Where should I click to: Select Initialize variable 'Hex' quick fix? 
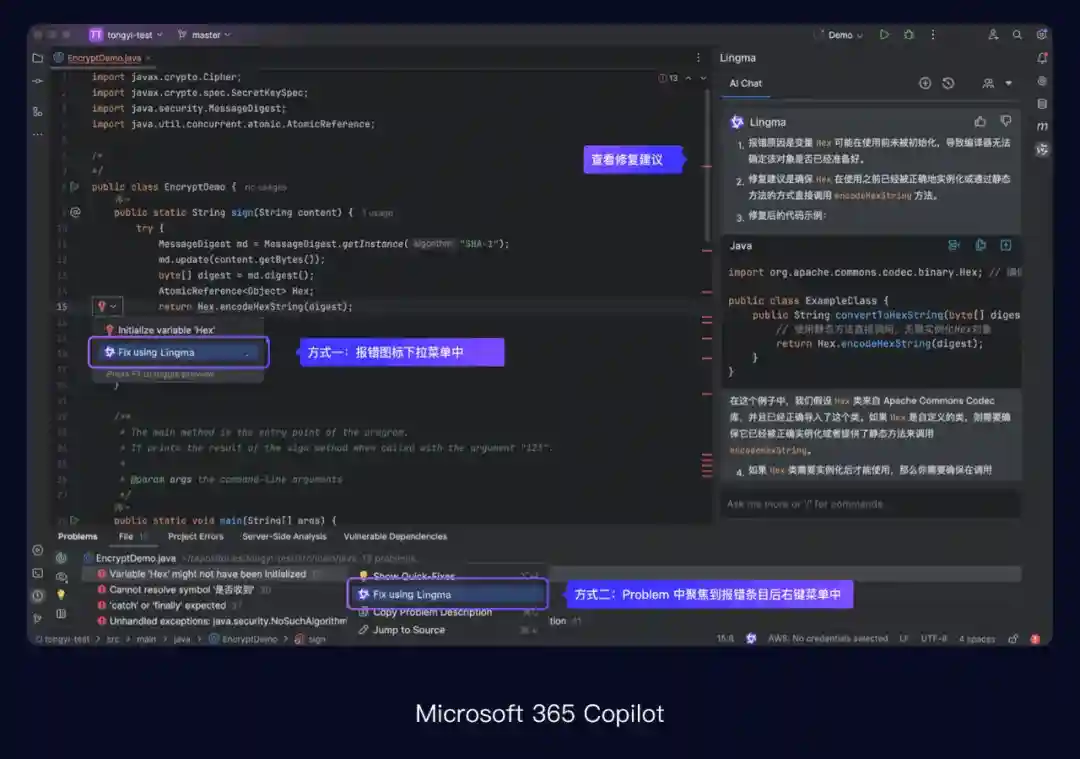(166, 330)
